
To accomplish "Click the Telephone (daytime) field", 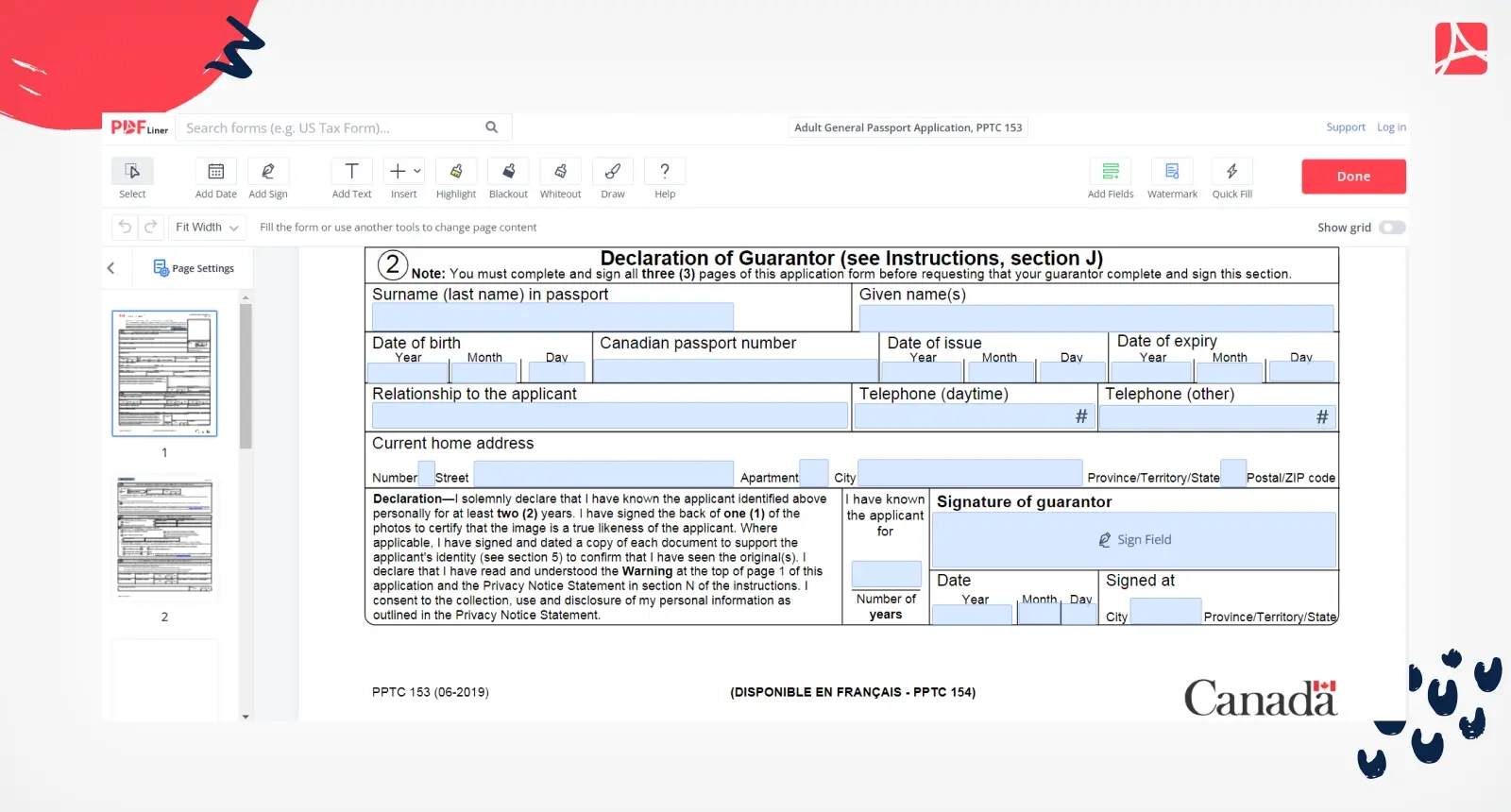I will coord(974,416).
